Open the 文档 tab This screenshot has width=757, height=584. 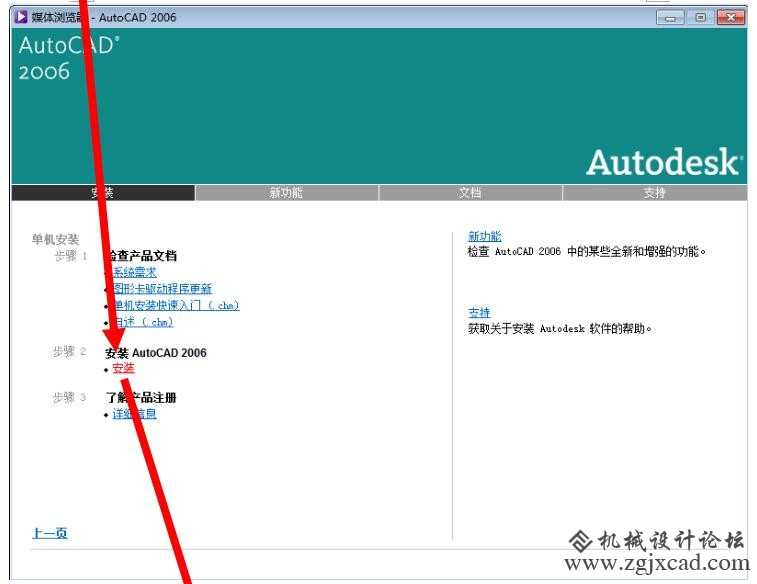470,193
